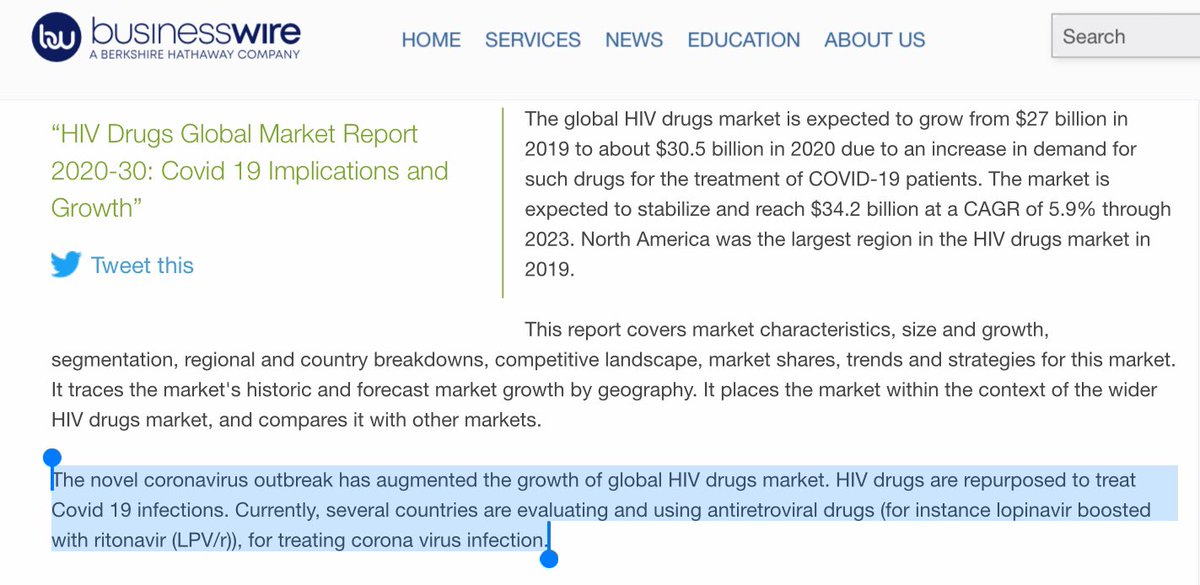This screenshot has width=1200, height=585.
Task: Click the green HIV Drugs Global Market Report headline
Action: pyautogui.click(x=249, y=171)
